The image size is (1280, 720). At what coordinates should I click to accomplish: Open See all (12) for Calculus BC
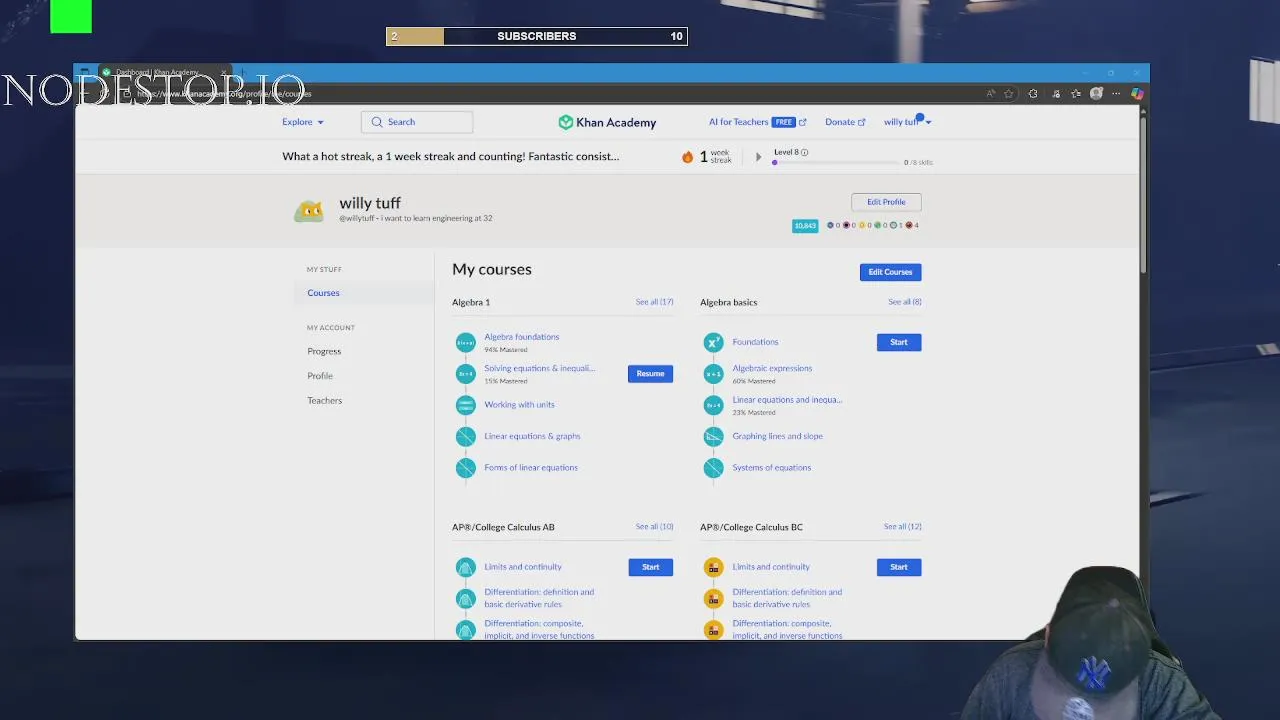(x=903, y=527)
